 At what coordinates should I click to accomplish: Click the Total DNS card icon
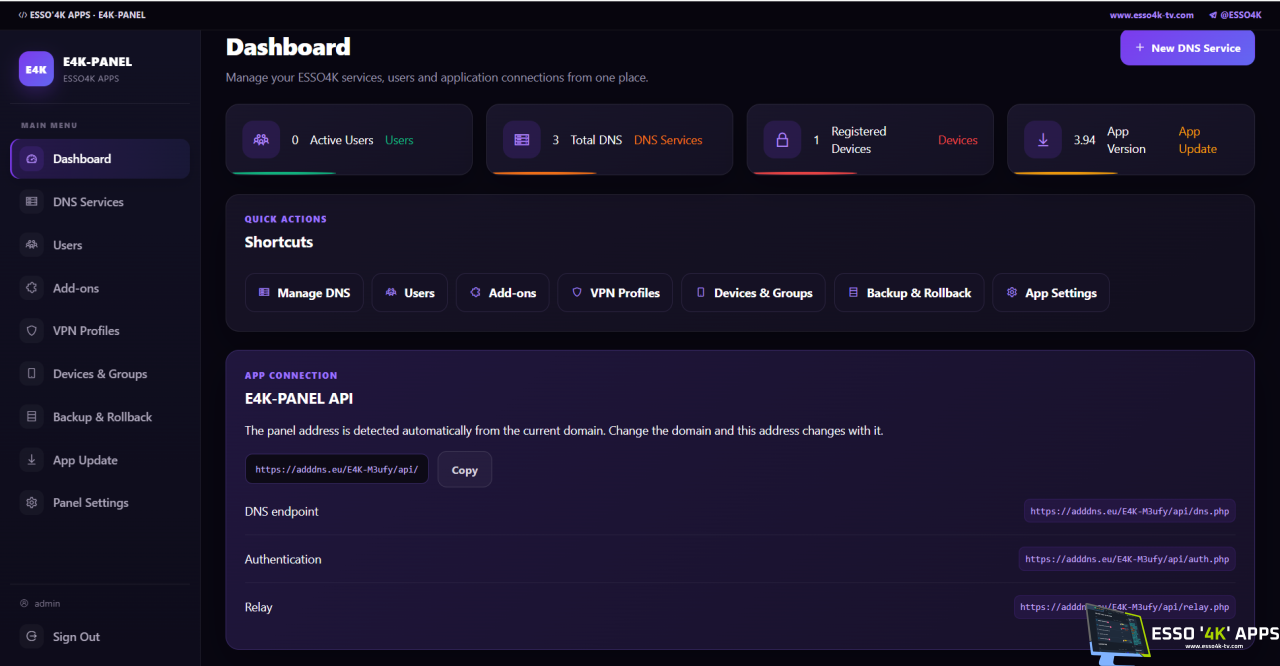tap(522, 140)
